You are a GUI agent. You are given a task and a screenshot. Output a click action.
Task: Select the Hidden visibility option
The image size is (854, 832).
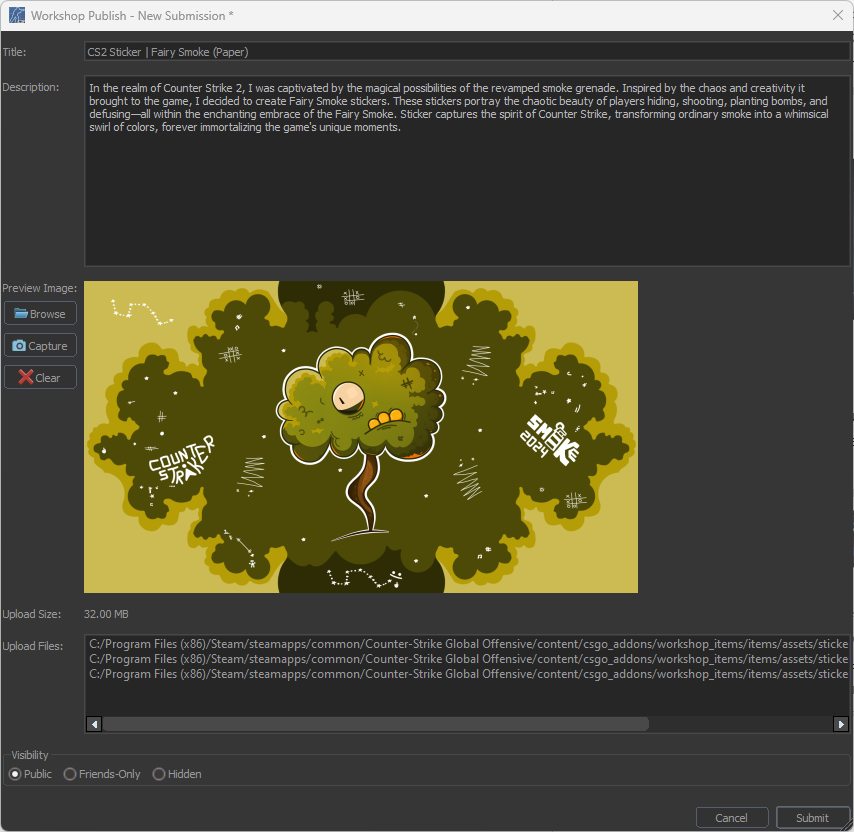pos(177,774)
